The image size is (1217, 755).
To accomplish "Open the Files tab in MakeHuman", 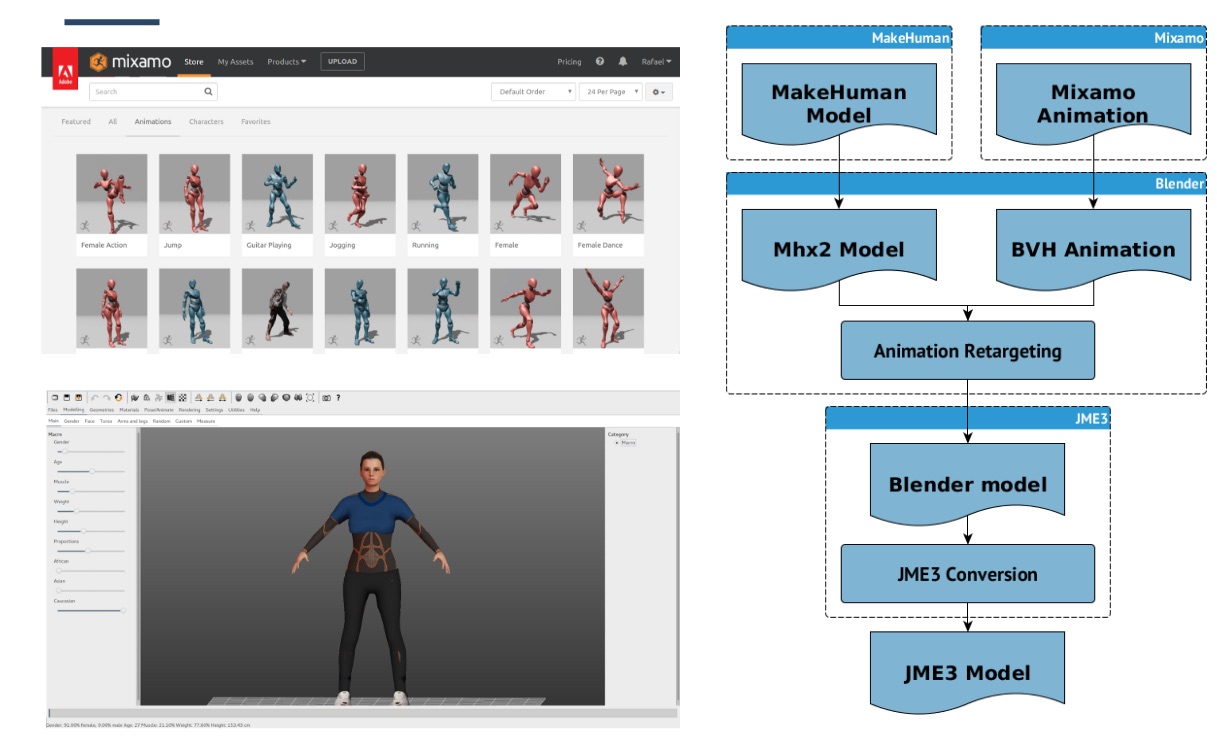I will (52, 410).
